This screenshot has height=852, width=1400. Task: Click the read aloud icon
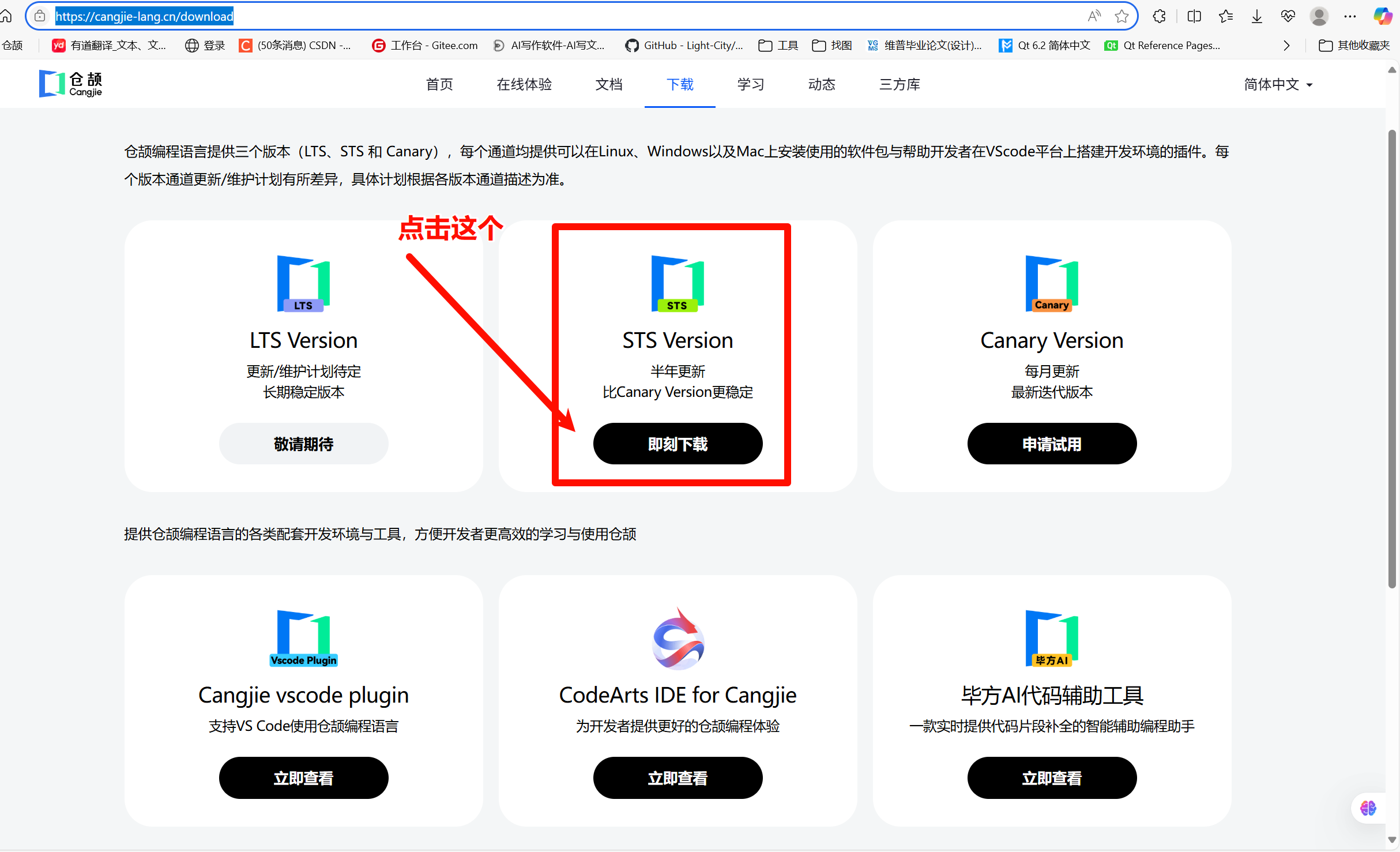(x=1094, y=16)
